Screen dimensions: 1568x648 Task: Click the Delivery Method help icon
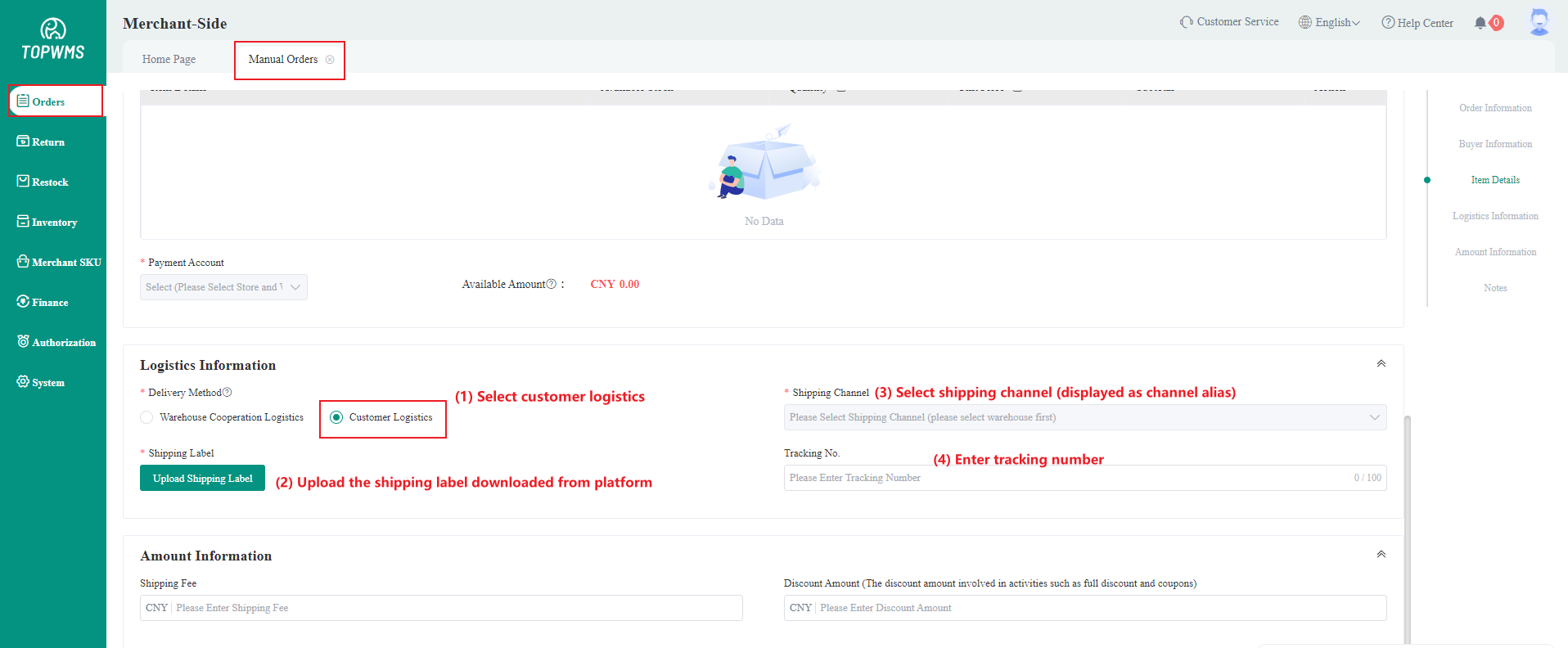(228, 393)
